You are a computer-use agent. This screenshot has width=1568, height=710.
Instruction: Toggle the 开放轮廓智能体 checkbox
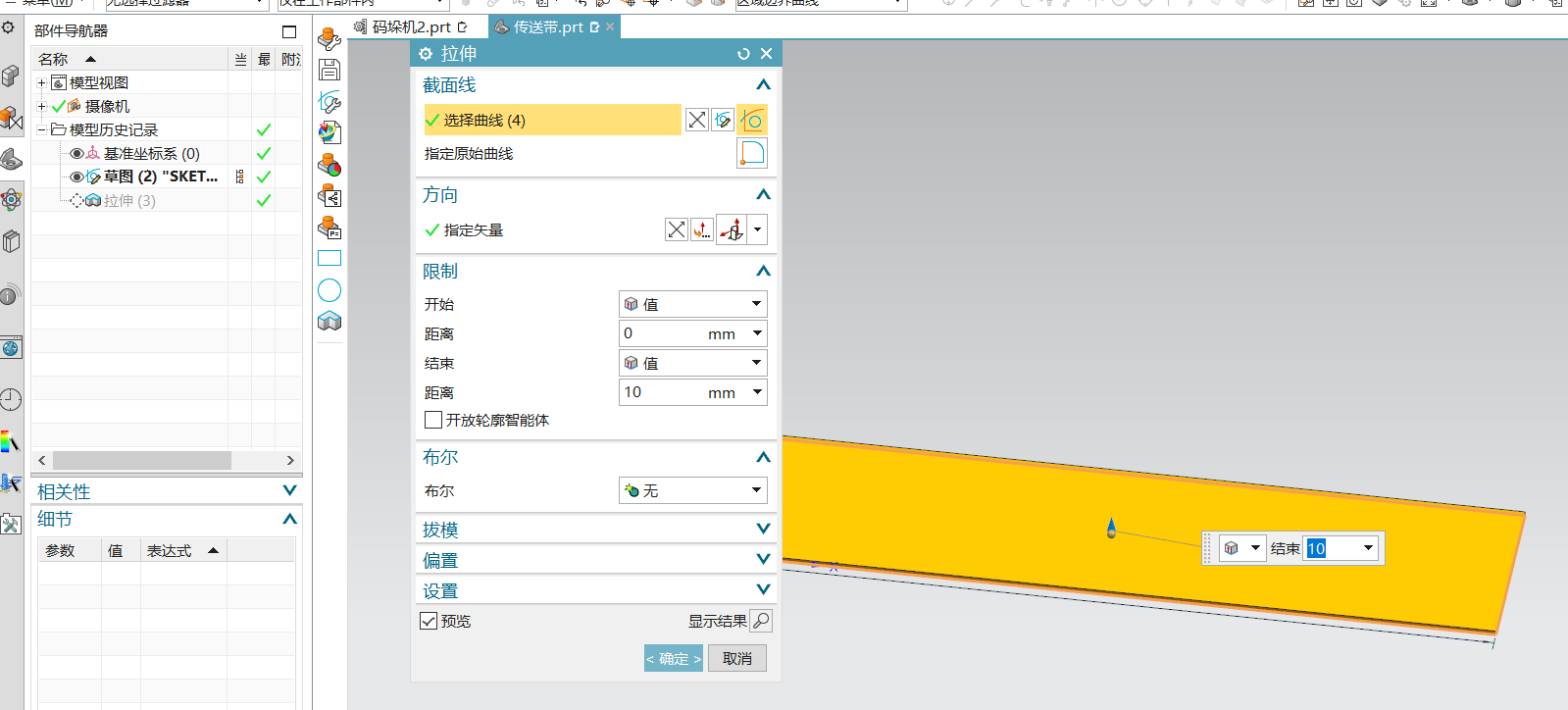(433, 420)
